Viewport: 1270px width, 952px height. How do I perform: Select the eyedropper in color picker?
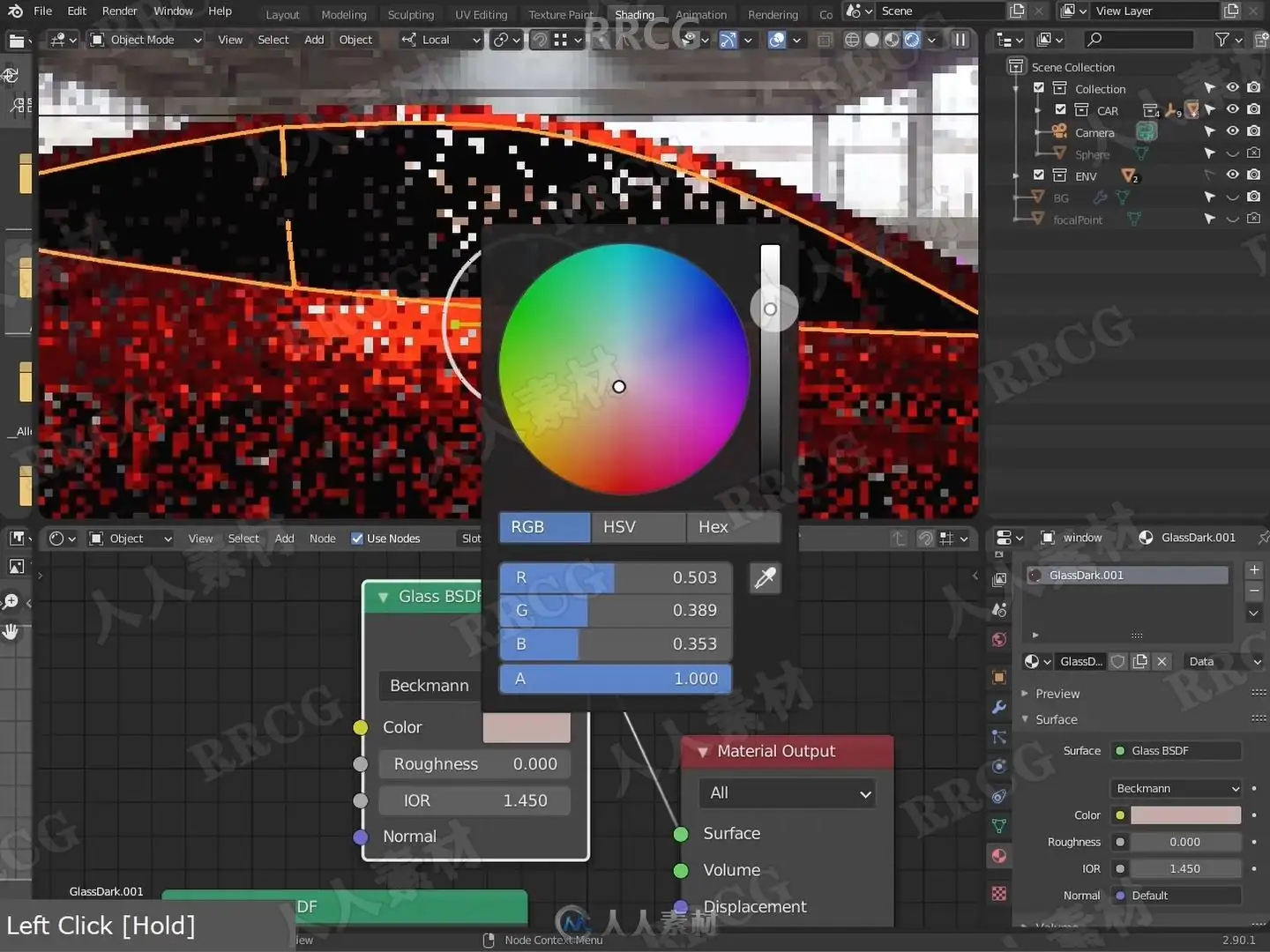click(765, 578)
